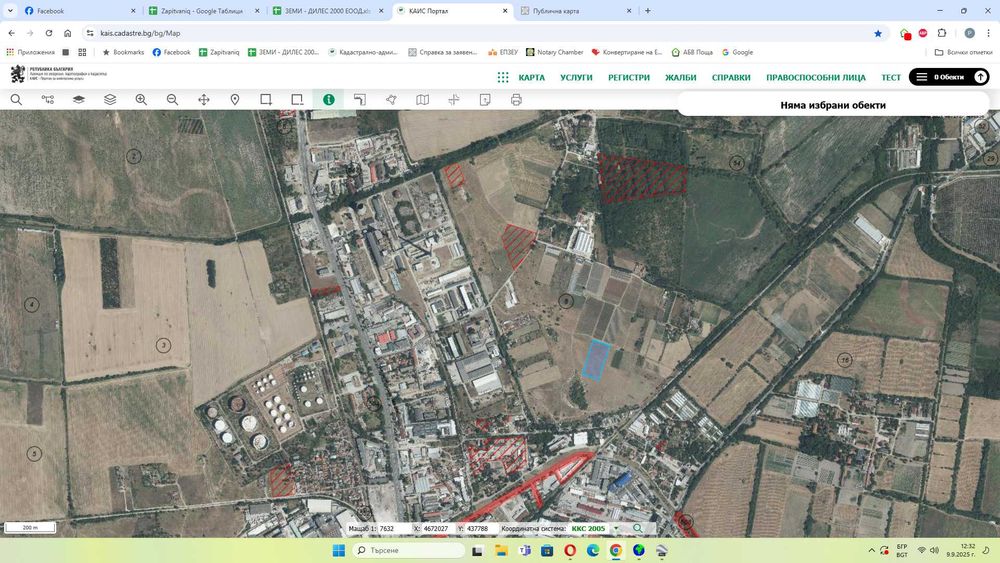Viewport: 1000px width, 563px height.
Task: Open File Explorer from taskbar
Action: (501, 550)
